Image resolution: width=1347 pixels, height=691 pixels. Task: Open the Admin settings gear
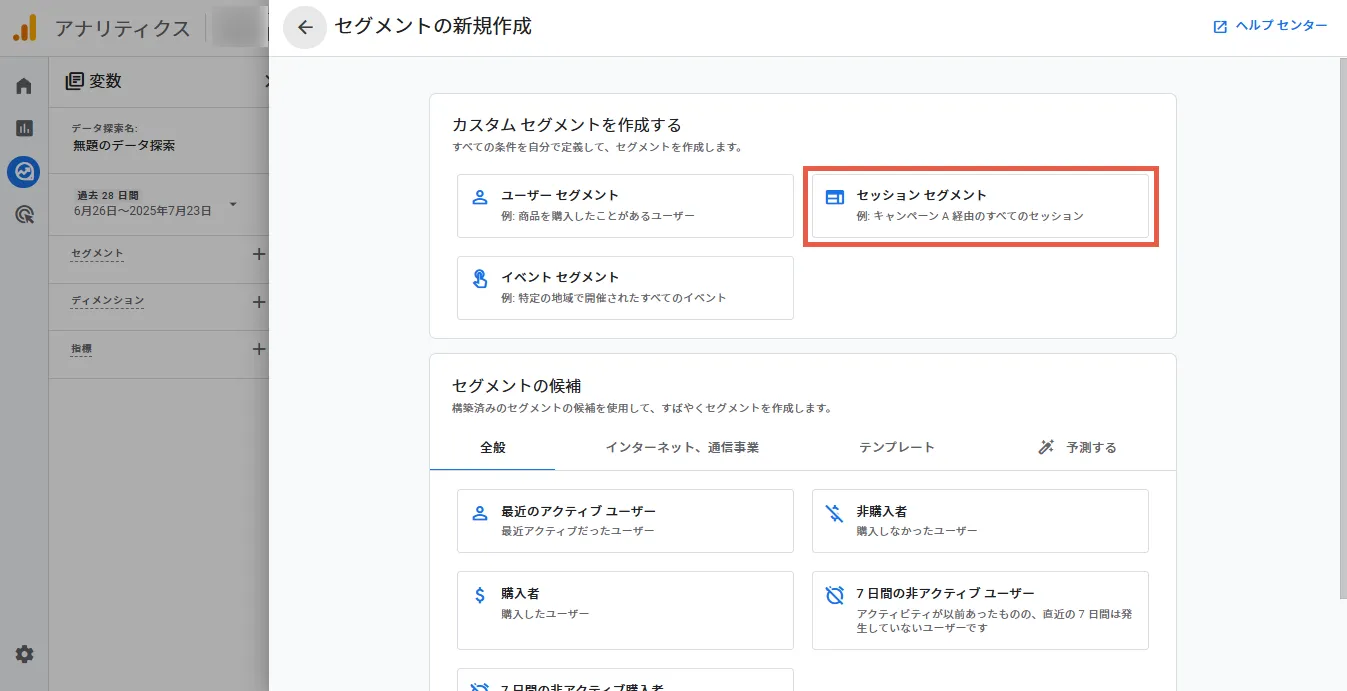[x=24, y=654]
